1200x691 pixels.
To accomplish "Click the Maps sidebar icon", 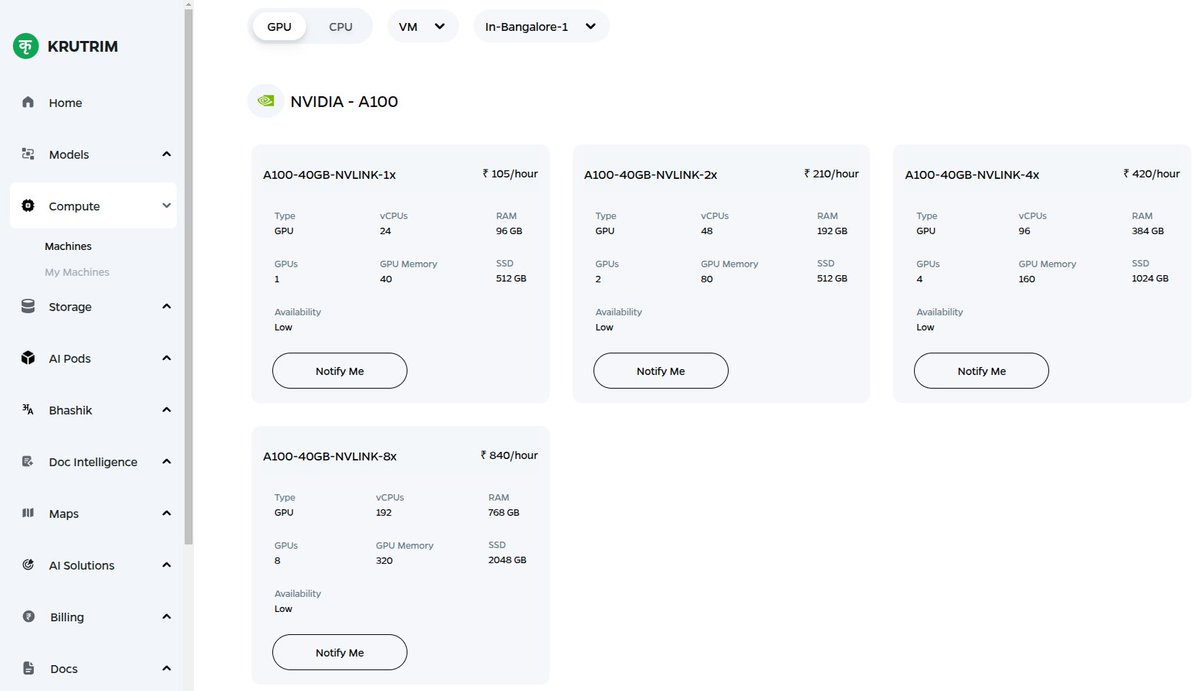I will (x=28, y=513).
